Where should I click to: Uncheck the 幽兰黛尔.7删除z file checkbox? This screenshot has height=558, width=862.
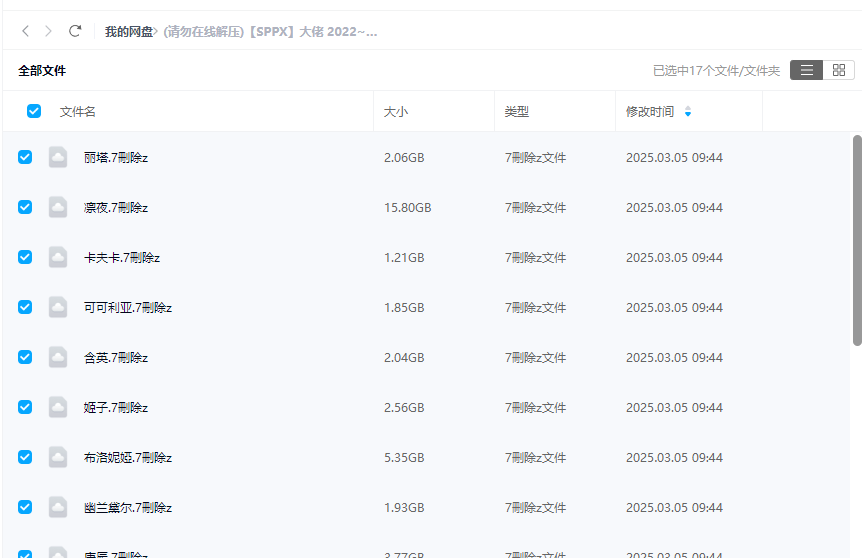pos(25,507)
